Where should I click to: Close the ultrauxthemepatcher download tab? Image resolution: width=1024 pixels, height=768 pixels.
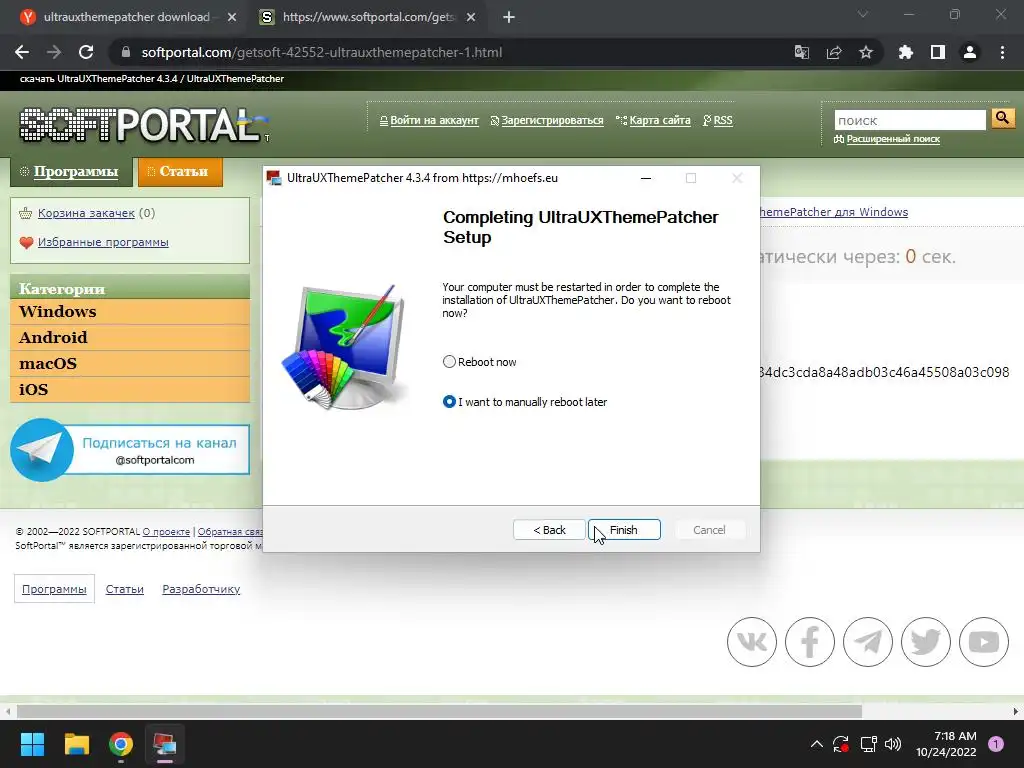pyautogui.click(x=232, y=18)
